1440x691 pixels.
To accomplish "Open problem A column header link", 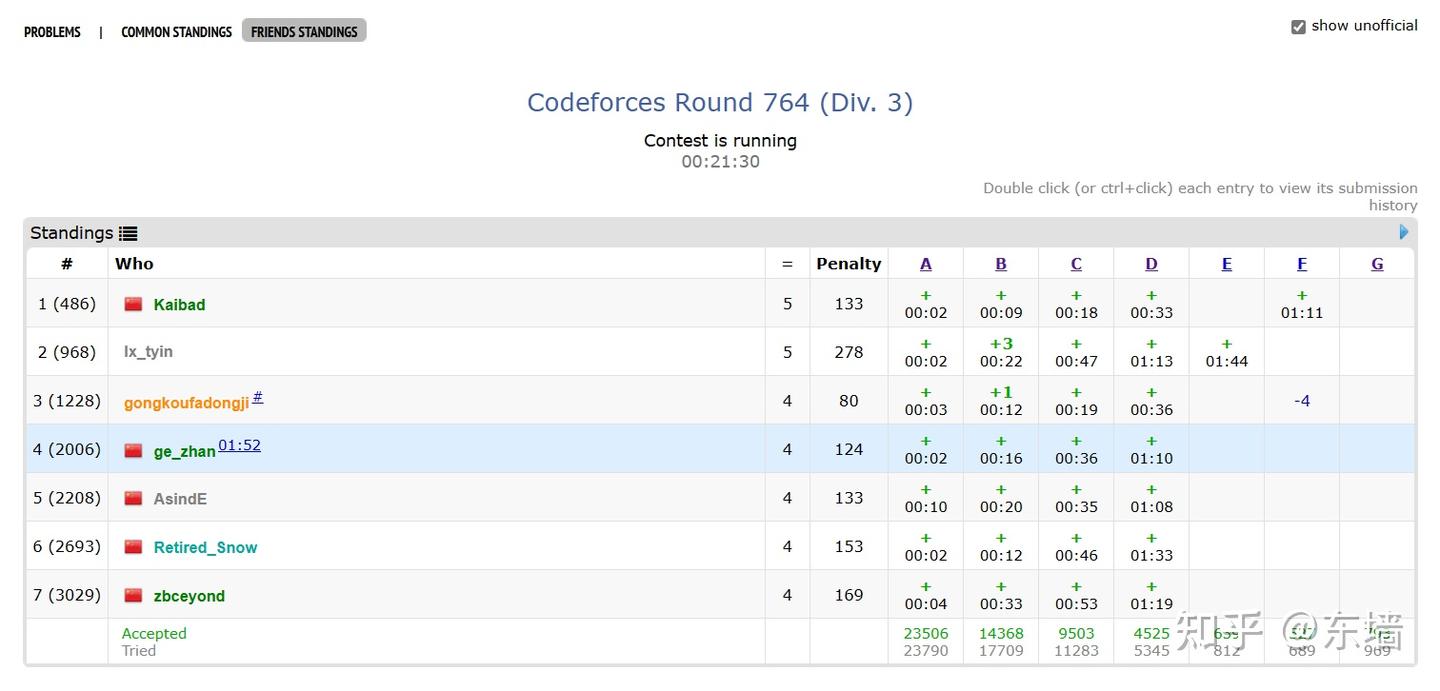I will point(926,264).
